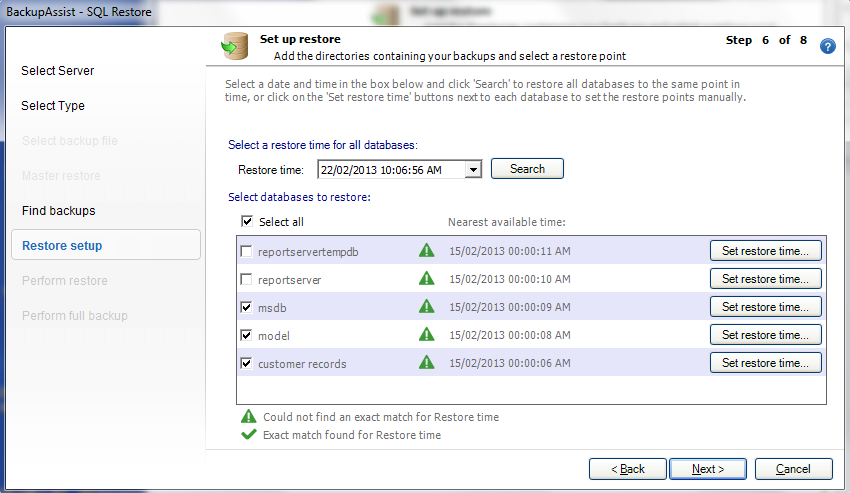Set restore time for reportservertempdb
Screen dimensions: 850x493
click(x=765, y=251)
